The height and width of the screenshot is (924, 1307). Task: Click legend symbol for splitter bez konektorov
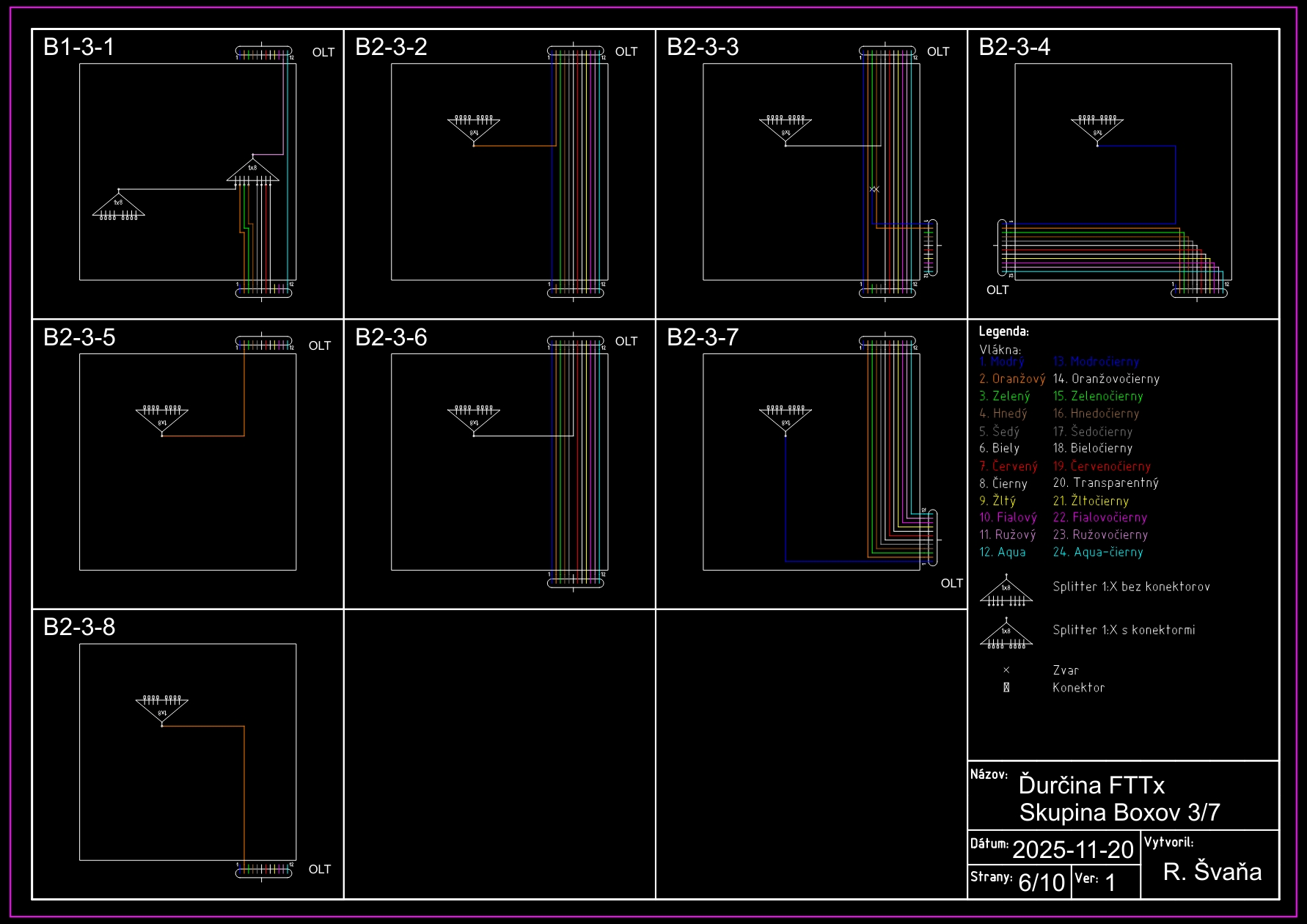click(x=1006, y=591)
